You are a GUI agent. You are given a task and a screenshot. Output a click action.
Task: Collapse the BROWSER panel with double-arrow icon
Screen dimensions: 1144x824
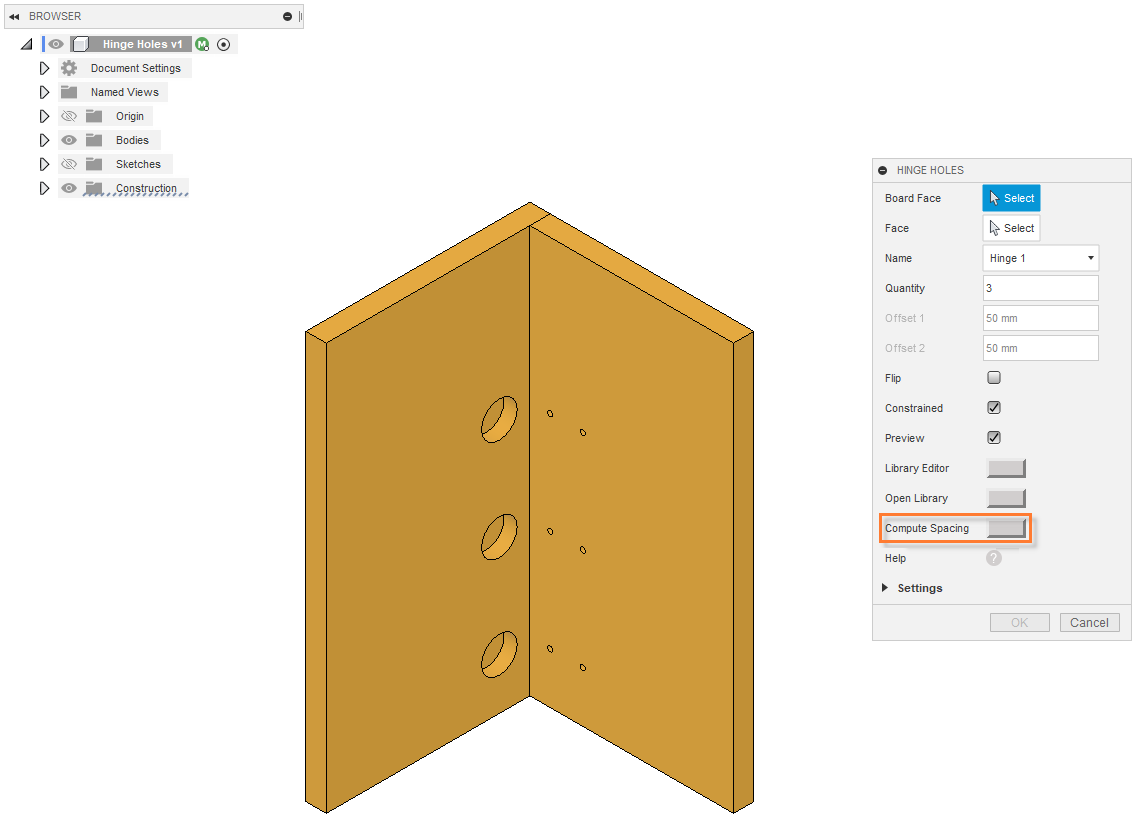[14, 17]
